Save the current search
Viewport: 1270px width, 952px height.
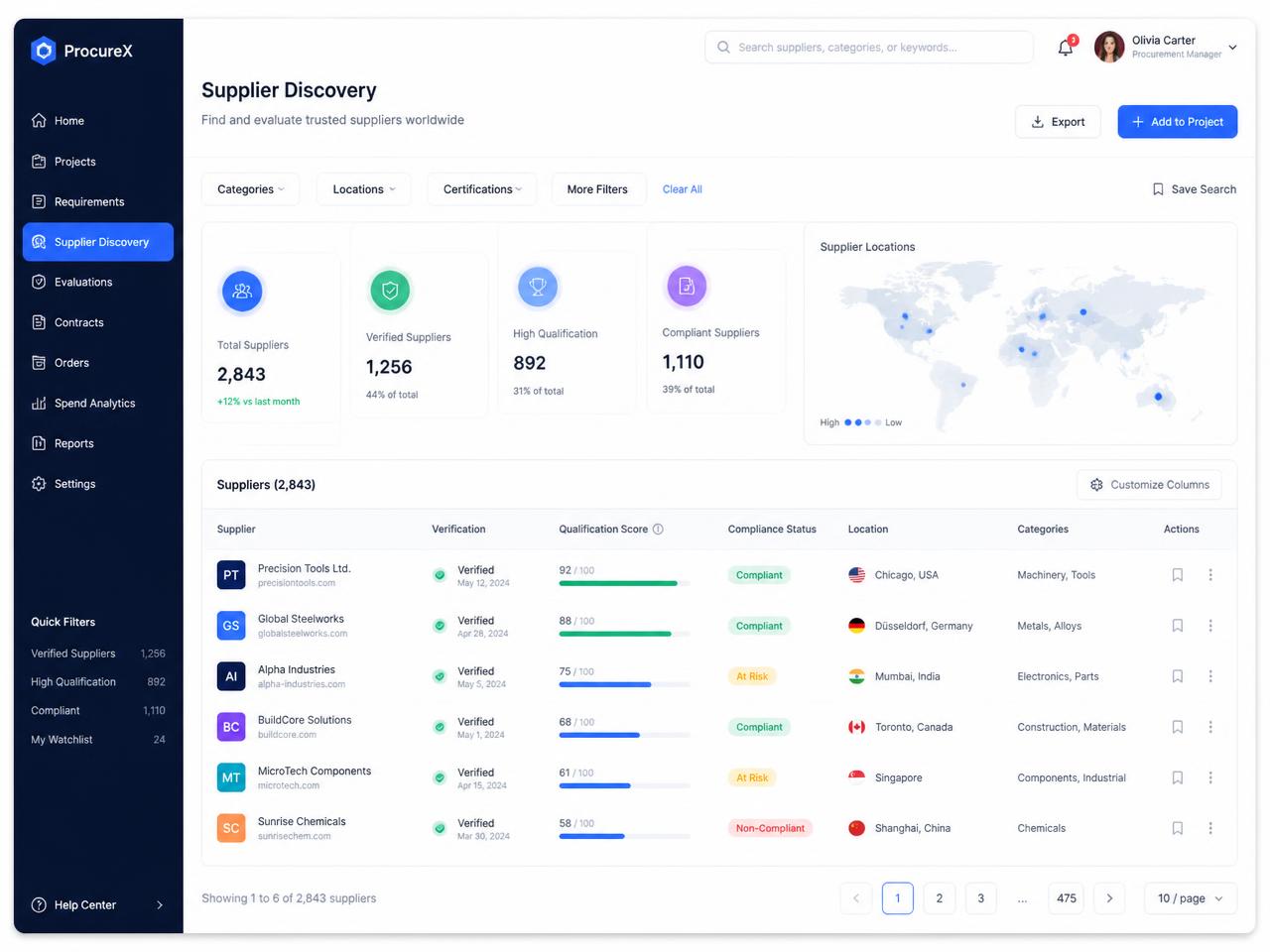click(x=1194, y=189)
